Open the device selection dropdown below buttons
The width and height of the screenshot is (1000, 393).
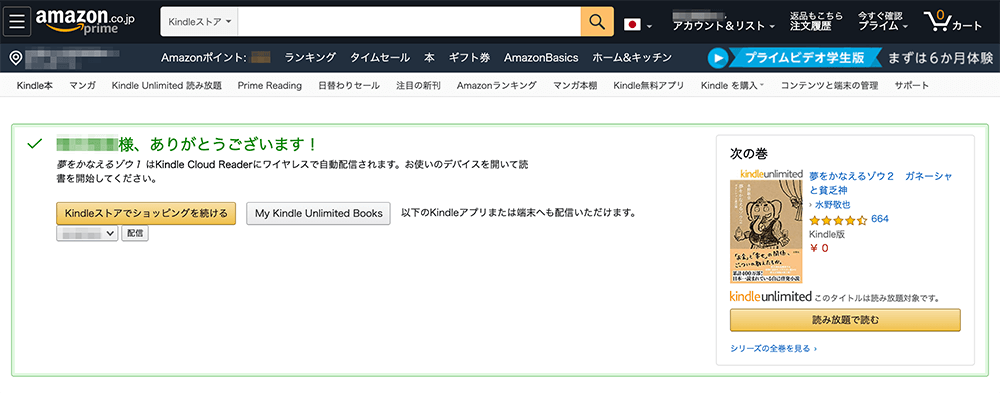pos(87,234)
